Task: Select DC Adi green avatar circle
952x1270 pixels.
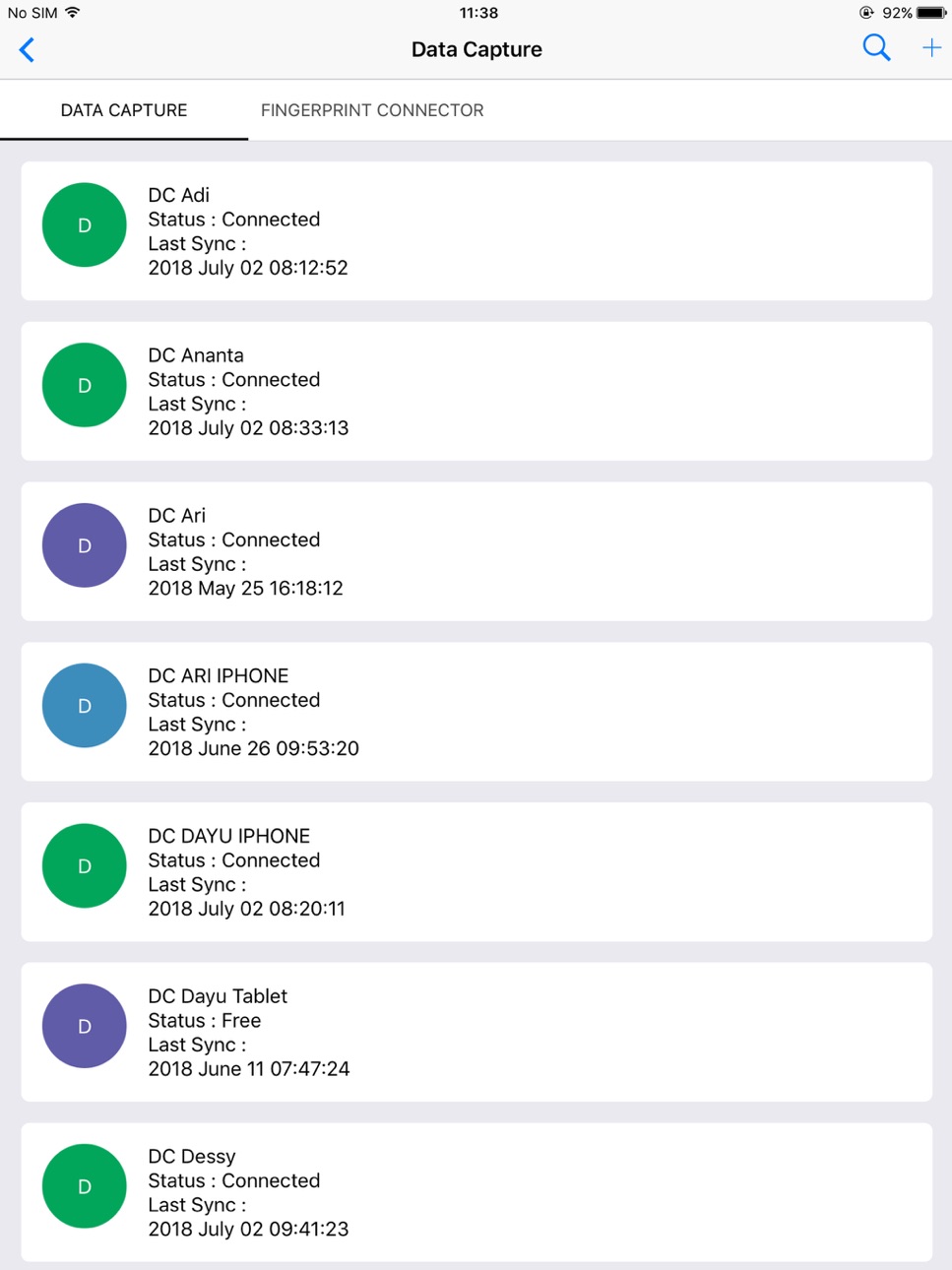Action: pyautogui.click(x=85, y=225)
